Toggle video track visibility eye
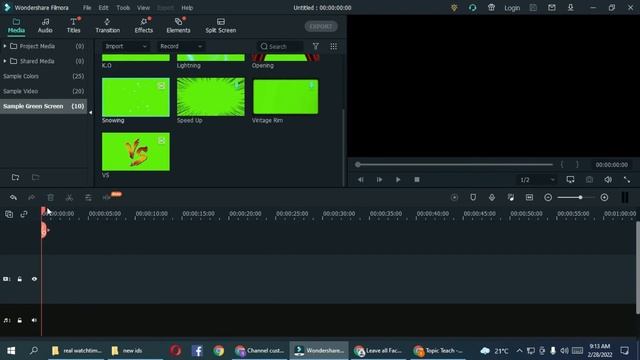640x360 pixels. (x=34, y=279)
